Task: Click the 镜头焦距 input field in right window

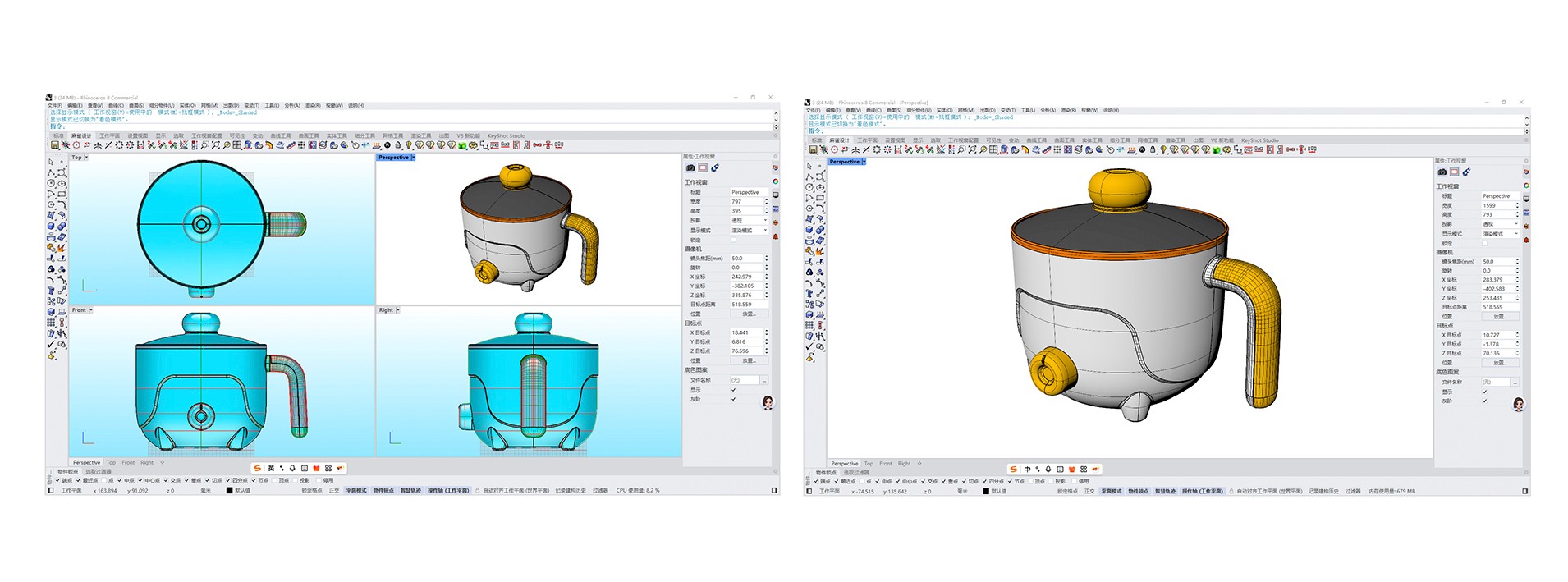Action: point(1497,262)
